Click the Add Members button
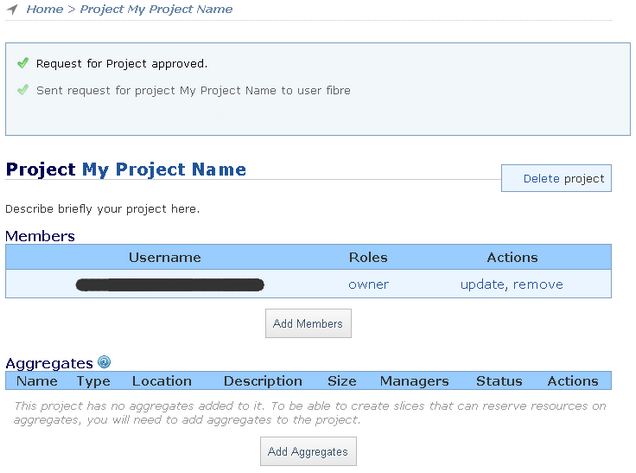This screenshot has height=473, width=636. (308, 323)
